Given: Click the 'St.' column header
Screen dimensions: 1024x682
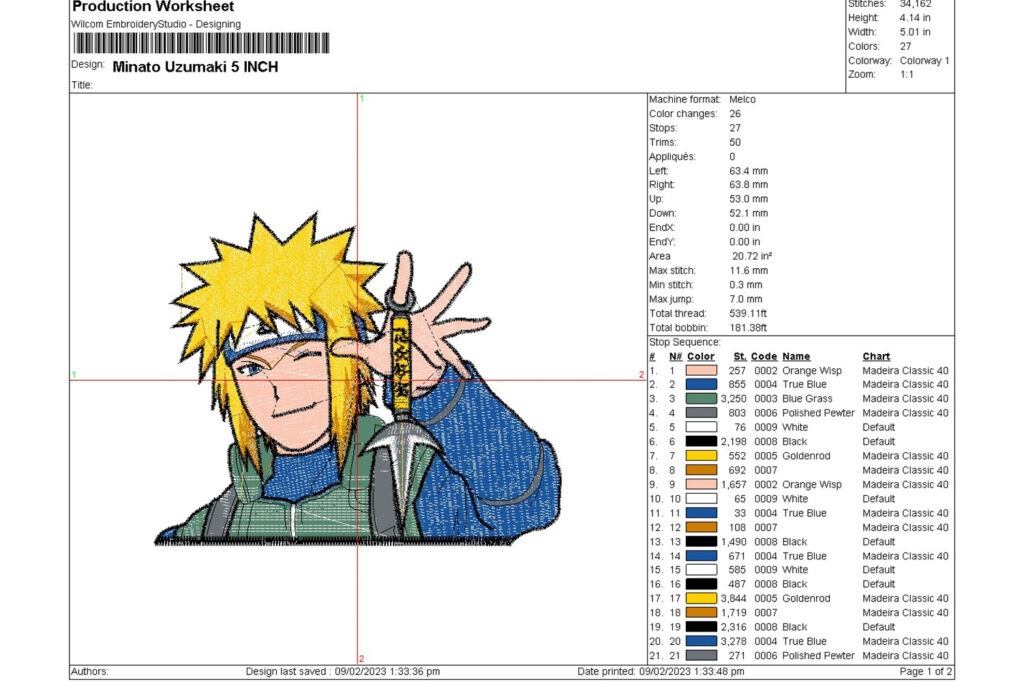Looking at the screenshot, I should pyautogui.click(x=739, y=357).
